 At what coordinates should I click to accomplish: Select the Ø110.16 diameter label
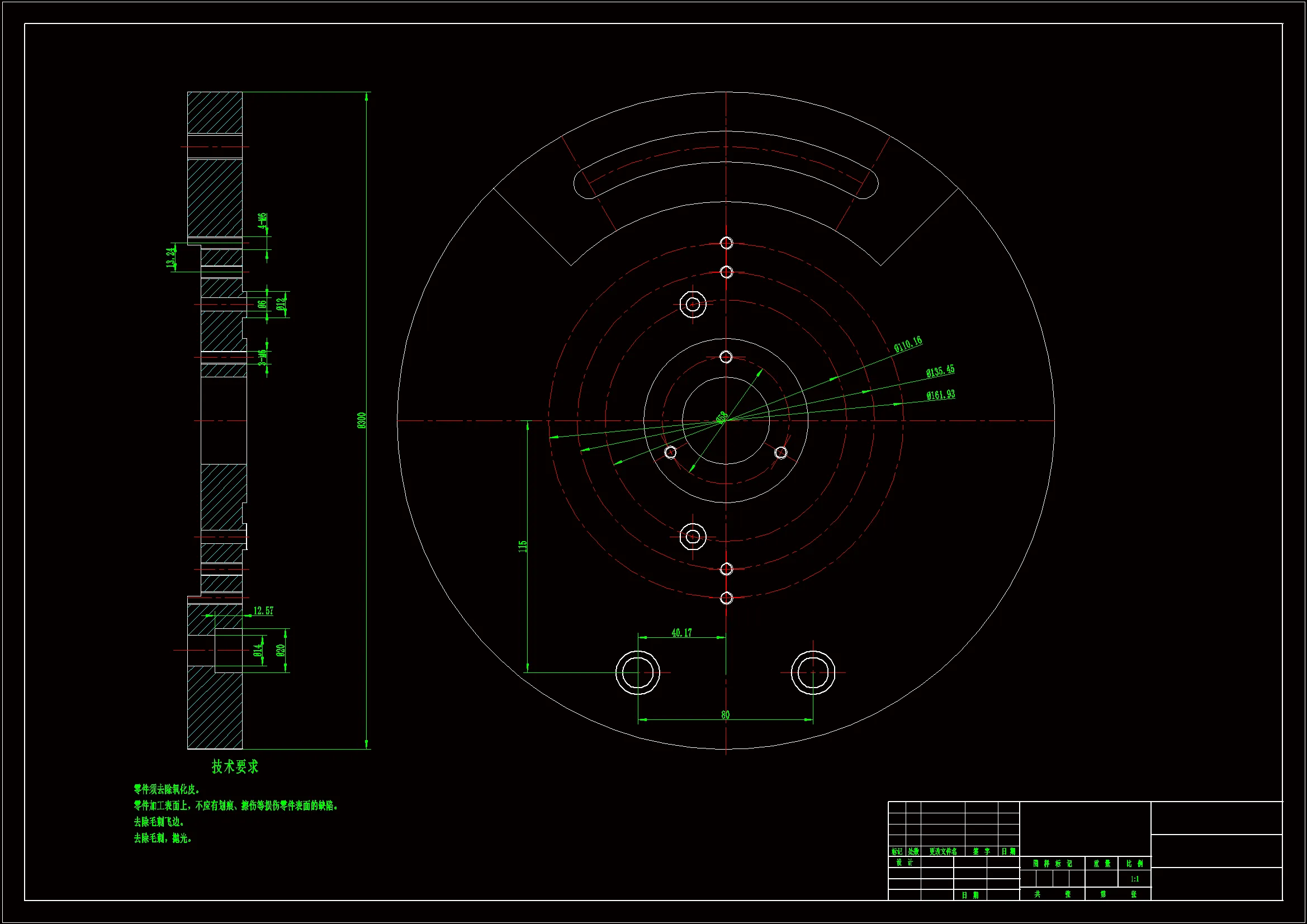pos(907,344)
